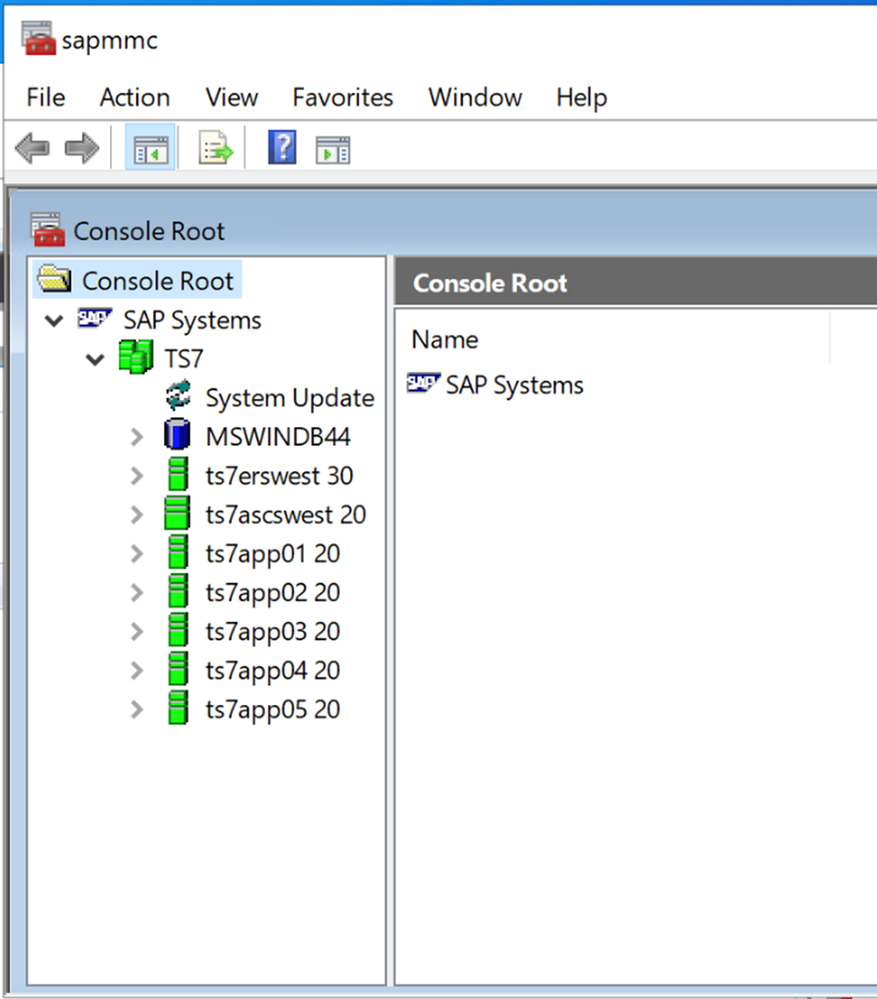Click the Console Root folder icon in tree
The height and width of the screenshot is (999, 877).
coord(54,279)
